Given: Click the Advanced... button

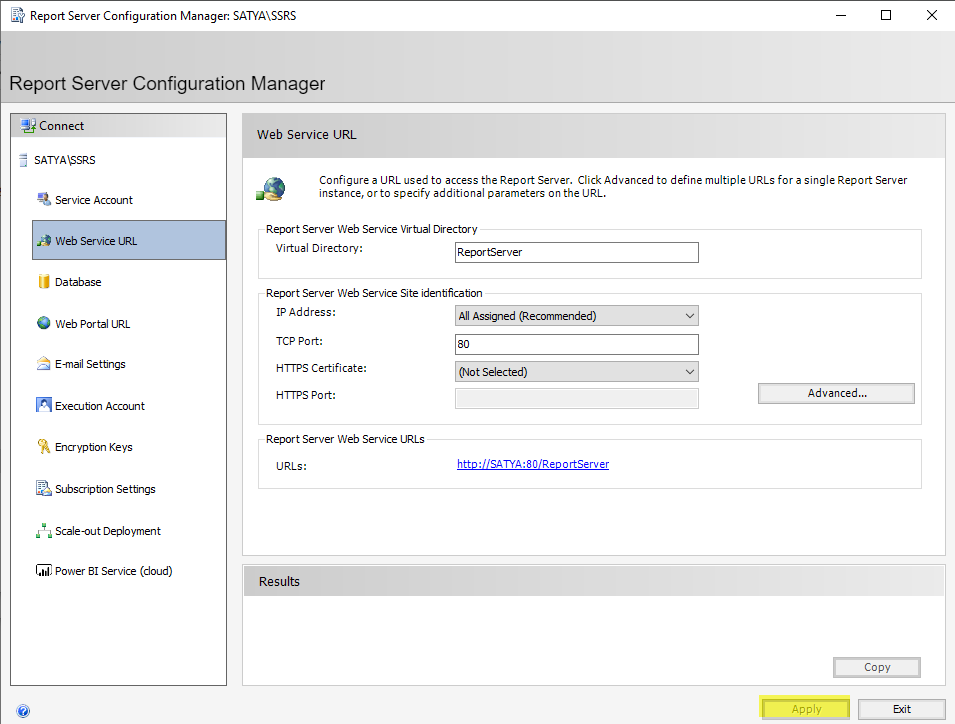Looking at the screenshot, I should [x=836, y=393].
